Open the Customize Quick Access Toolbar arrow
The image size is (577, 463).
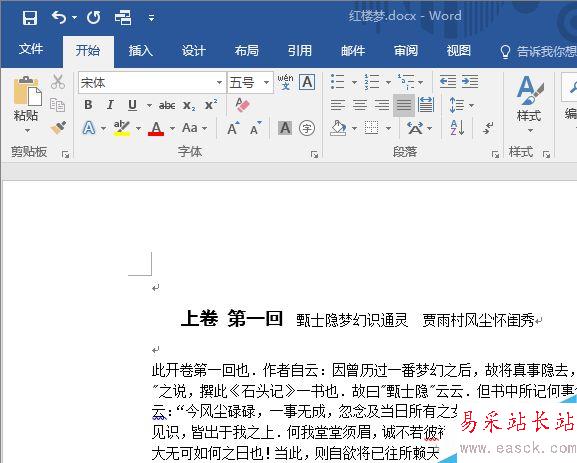(x=151, y=17)
